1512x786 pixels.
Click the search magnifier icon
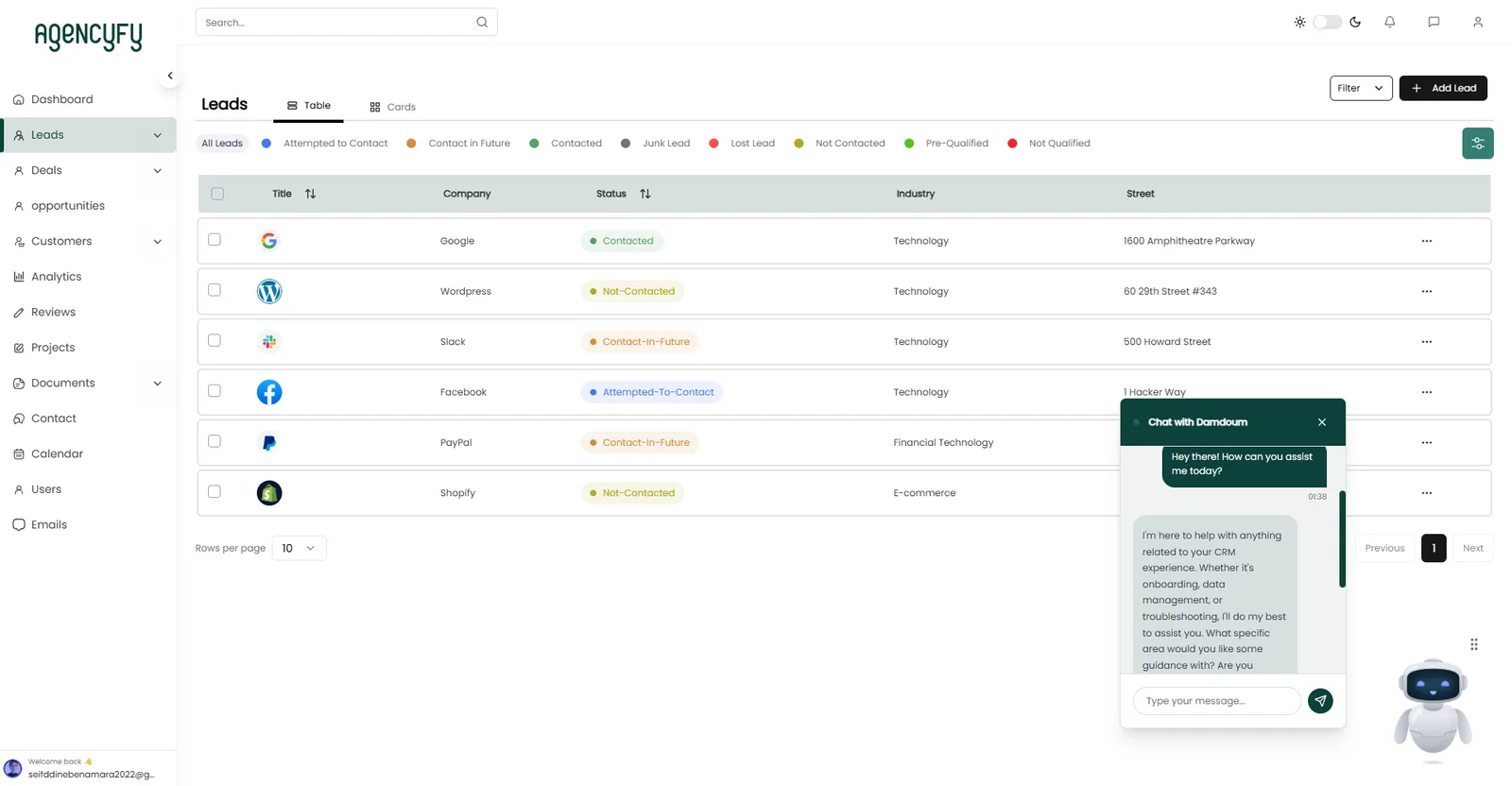click(x=482, y=23)
